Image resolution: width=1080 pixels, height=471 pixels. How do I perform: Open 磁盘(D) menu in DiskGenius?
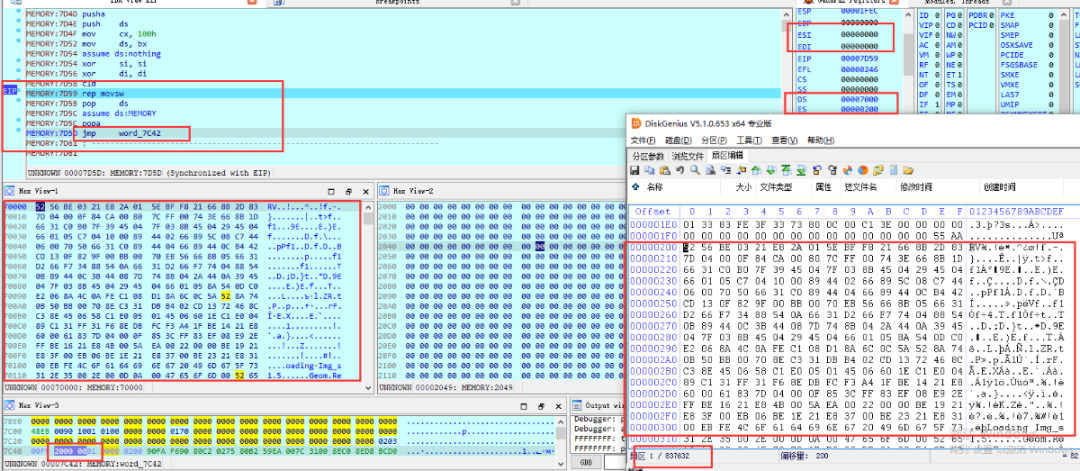point(679,140)
